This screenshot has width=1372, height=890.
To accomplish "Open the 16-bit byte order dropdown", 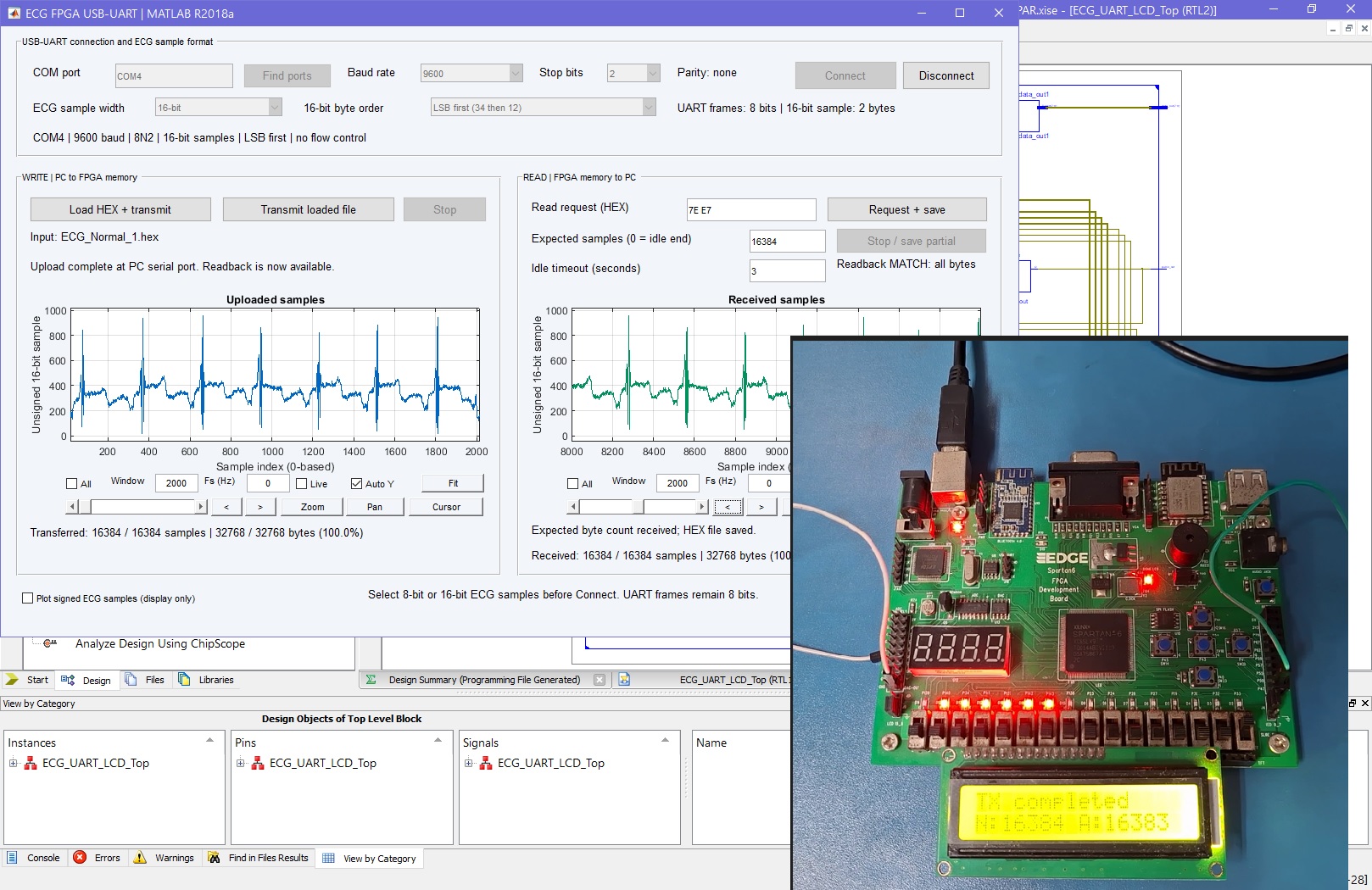I will coord(649,108).
